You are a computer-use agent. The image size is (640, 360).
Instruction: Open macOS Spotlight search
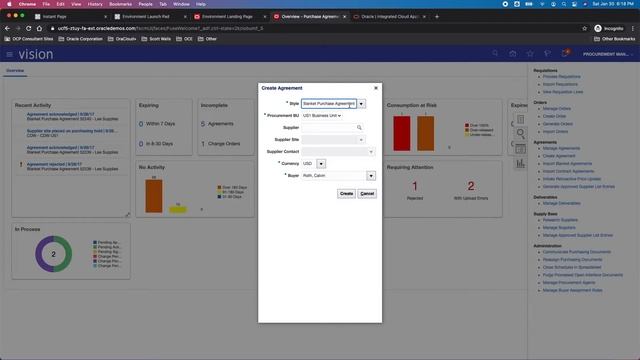coord(564,4)
